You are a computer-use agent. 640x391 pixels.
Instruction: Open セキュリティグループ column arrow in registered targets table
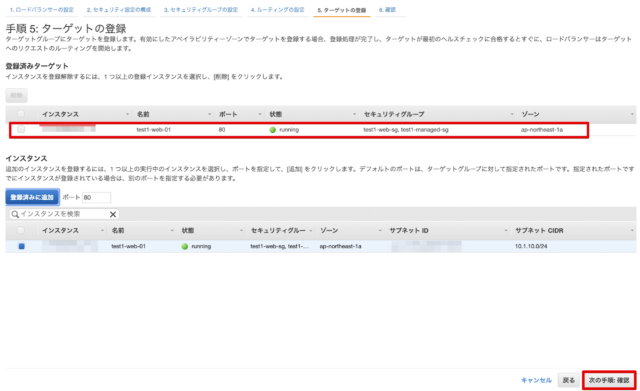pos(511,114)
